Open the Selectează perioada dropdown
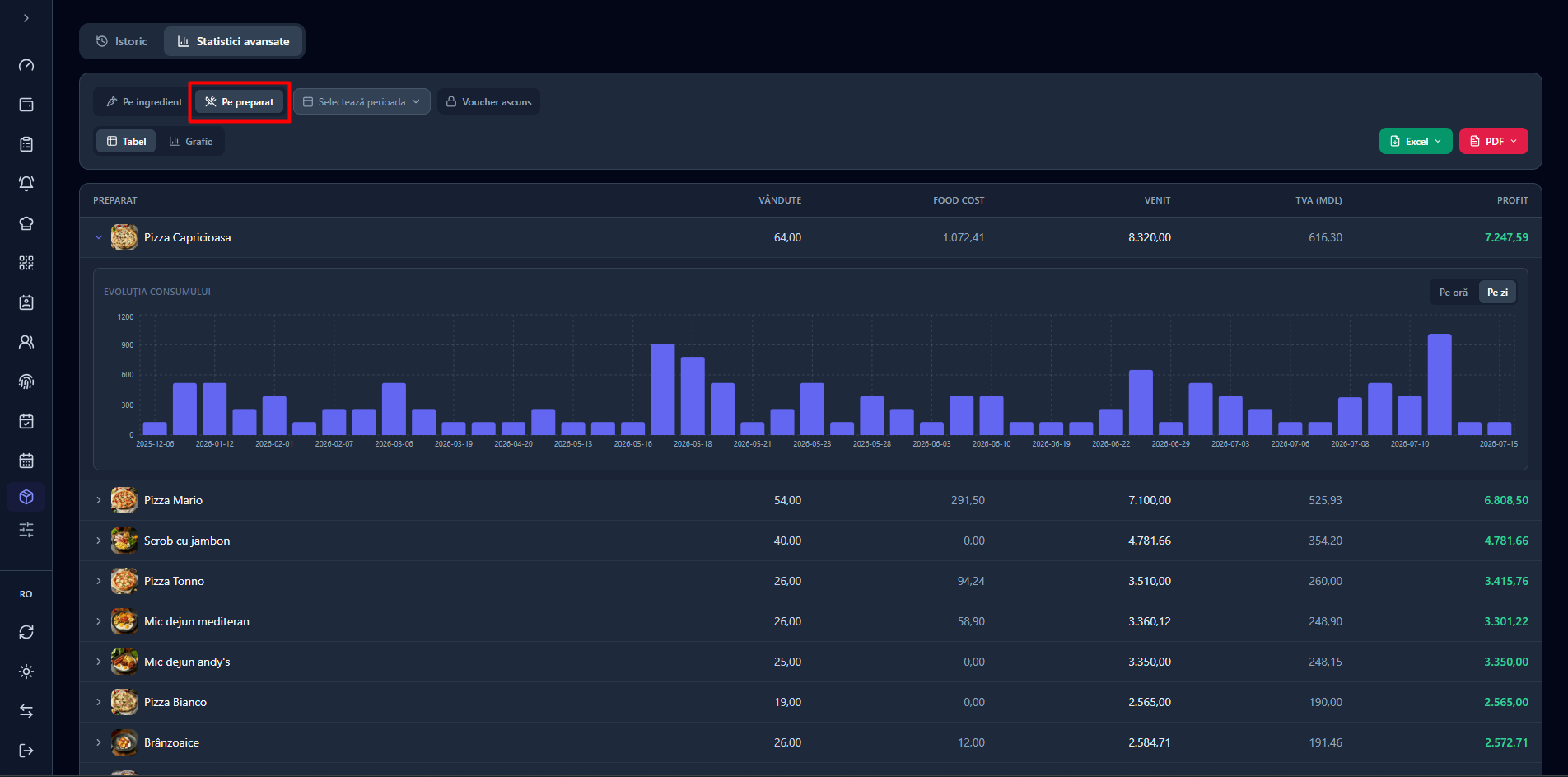Screen dimensions: 1568x777 coord(362,102)
